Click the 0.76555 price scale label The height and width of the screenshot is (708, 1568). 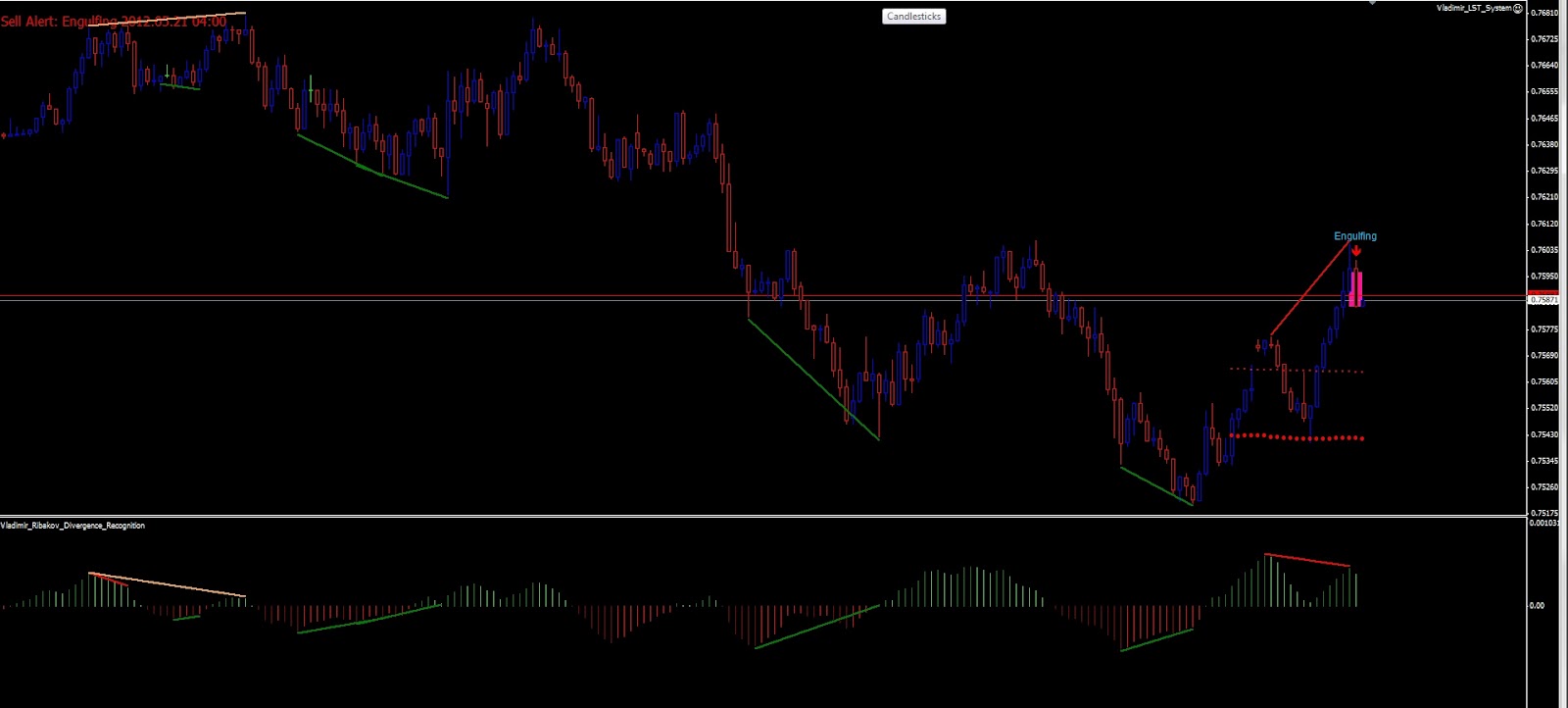click(x=1544, y=91)
